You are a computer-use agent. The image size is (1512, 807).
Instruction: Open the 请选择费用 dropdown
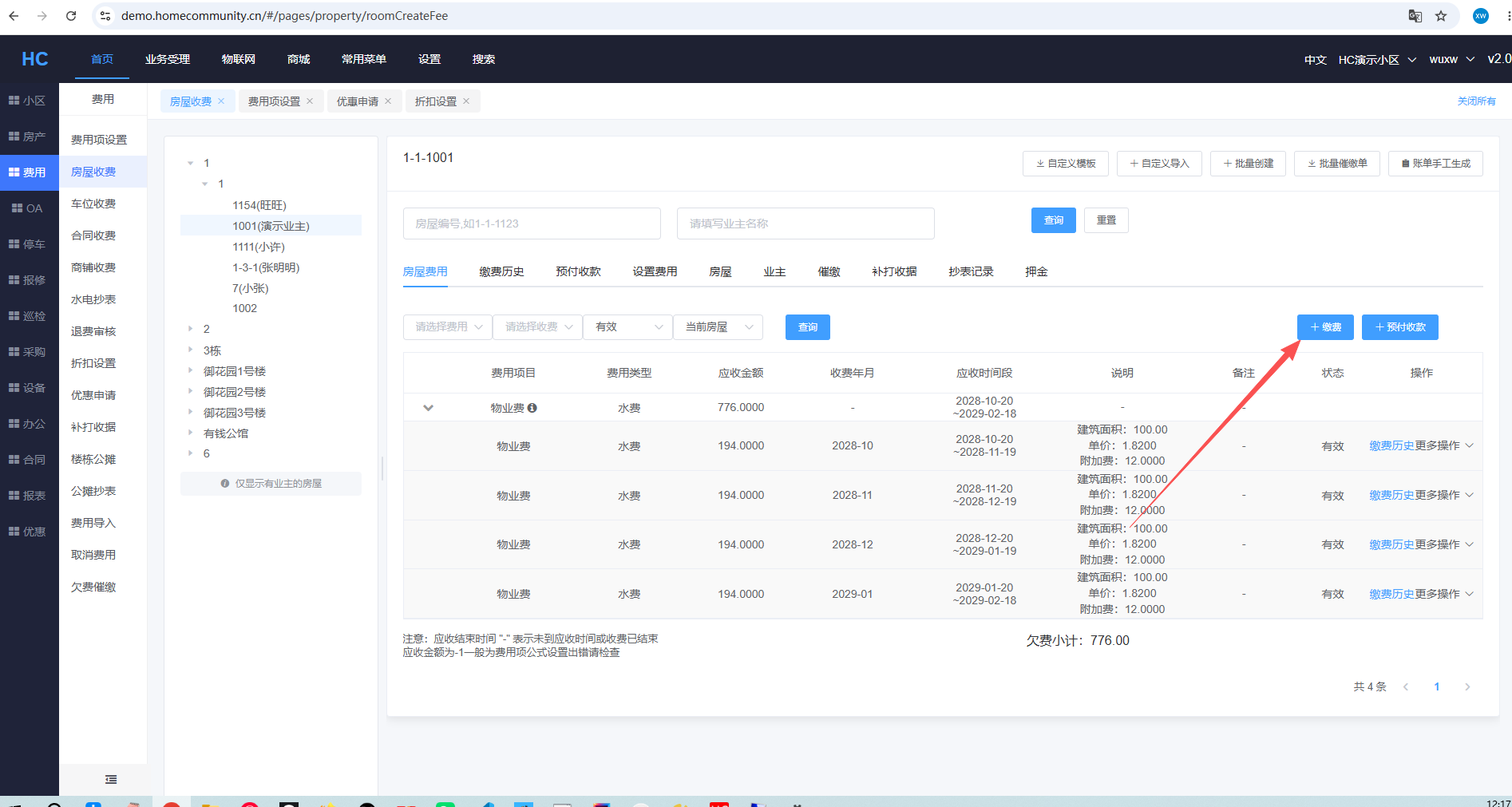coord(447,327)
